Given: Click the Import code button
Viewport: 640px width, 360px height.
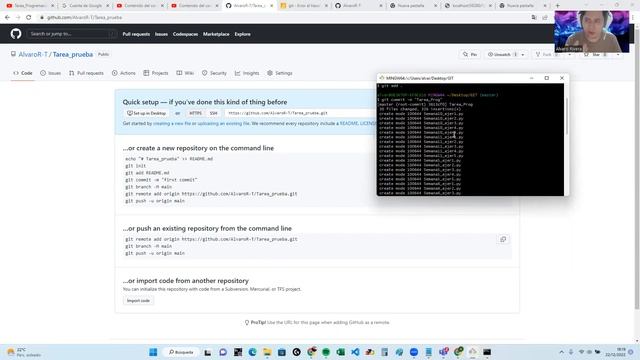Looking at the screenshot, I should pos(138,301).
